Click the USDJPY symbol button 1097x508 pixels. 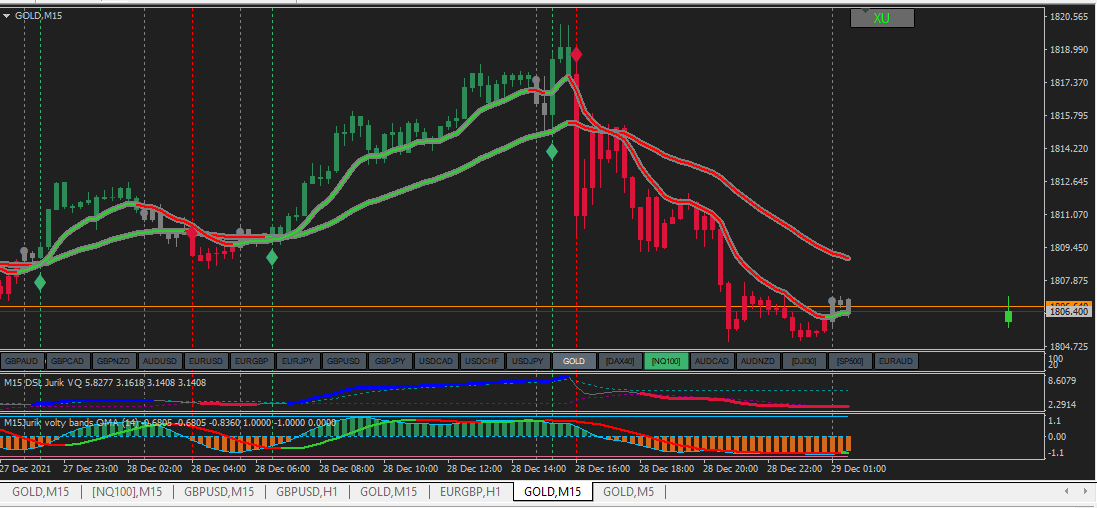click(x=528, y=361)
